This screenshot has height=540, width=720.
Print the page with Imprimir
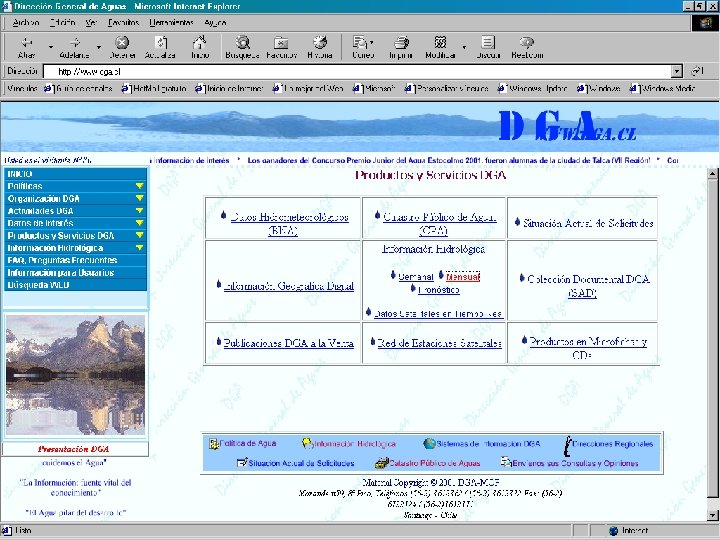pos(401,47)
